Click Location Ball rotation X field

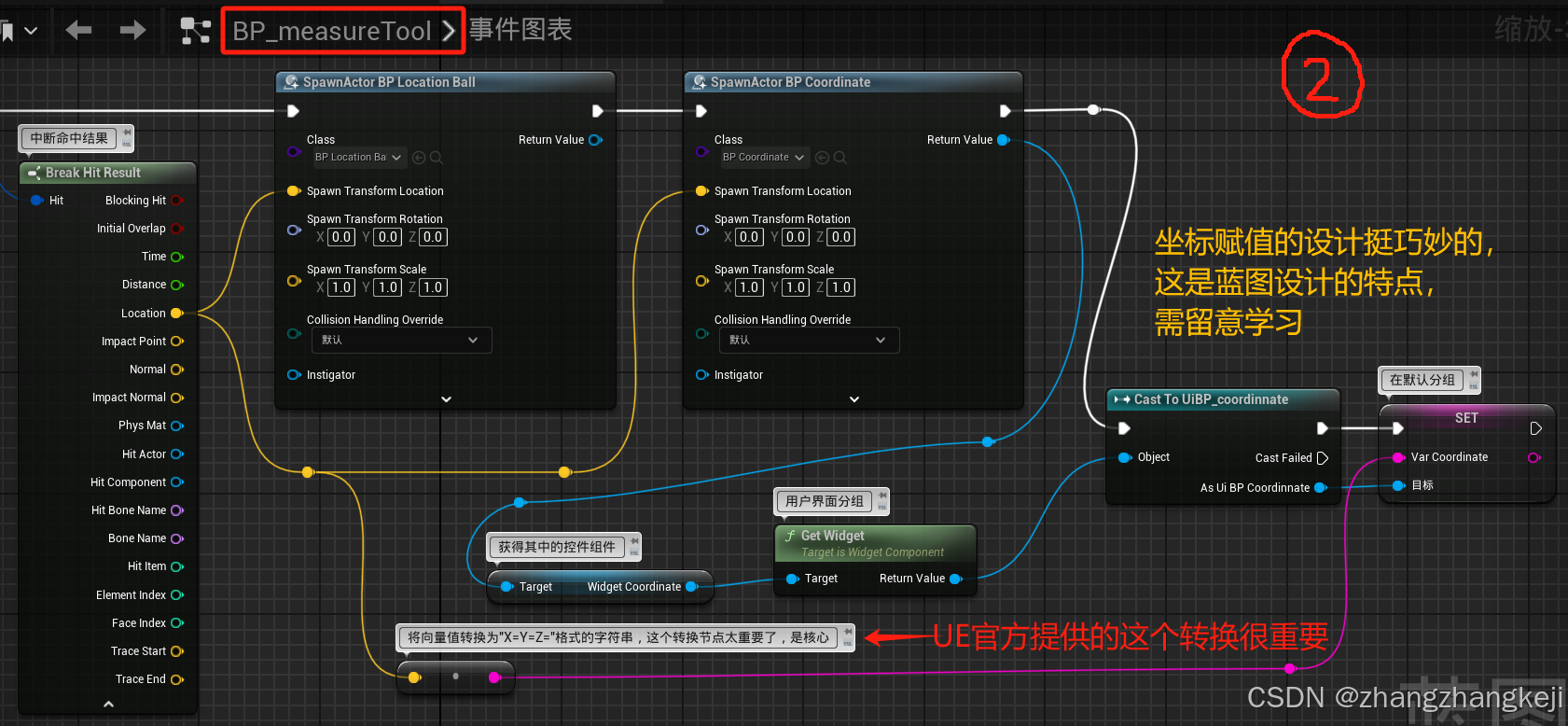click(x=341, y=237)
